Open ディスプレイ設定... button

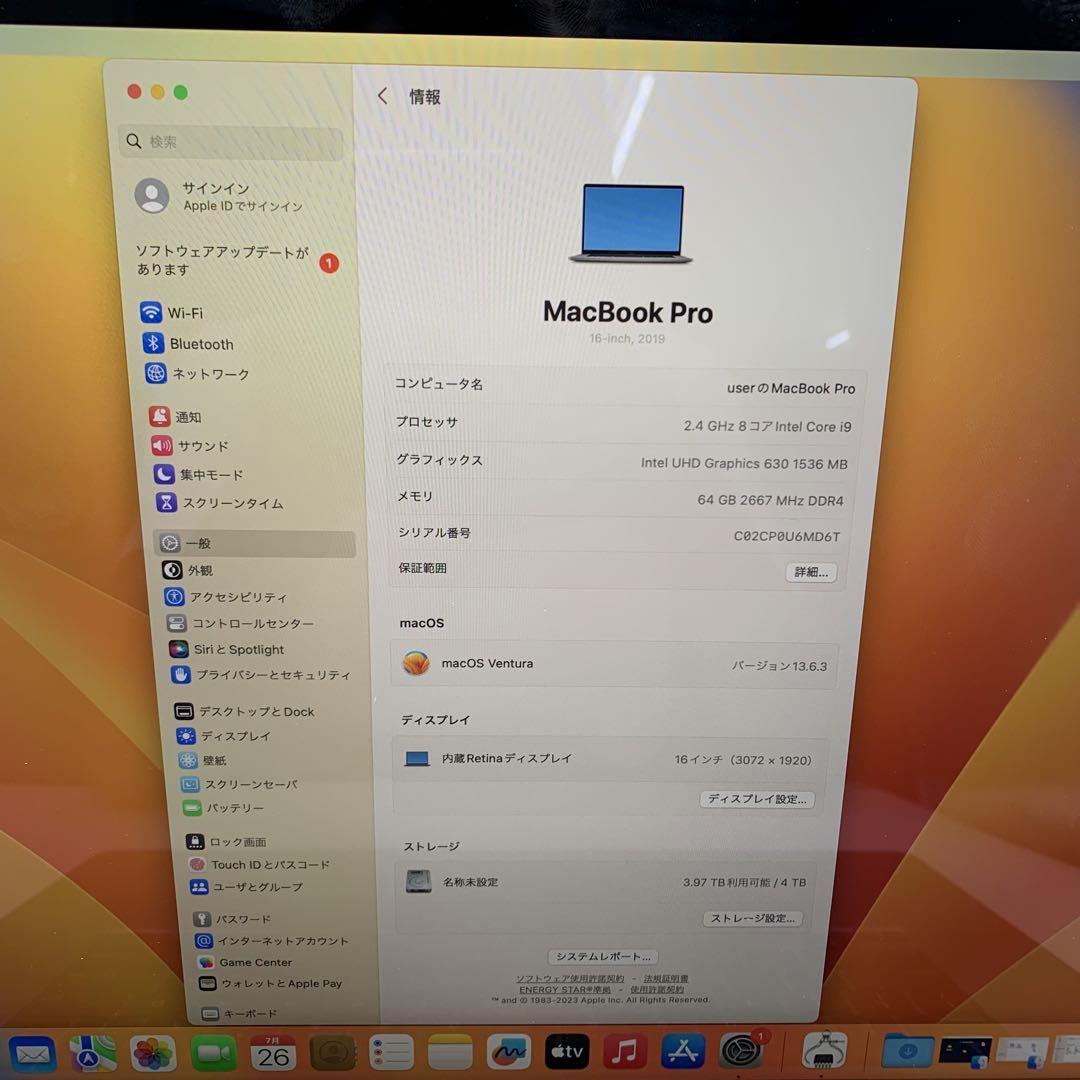coord(757,799)
